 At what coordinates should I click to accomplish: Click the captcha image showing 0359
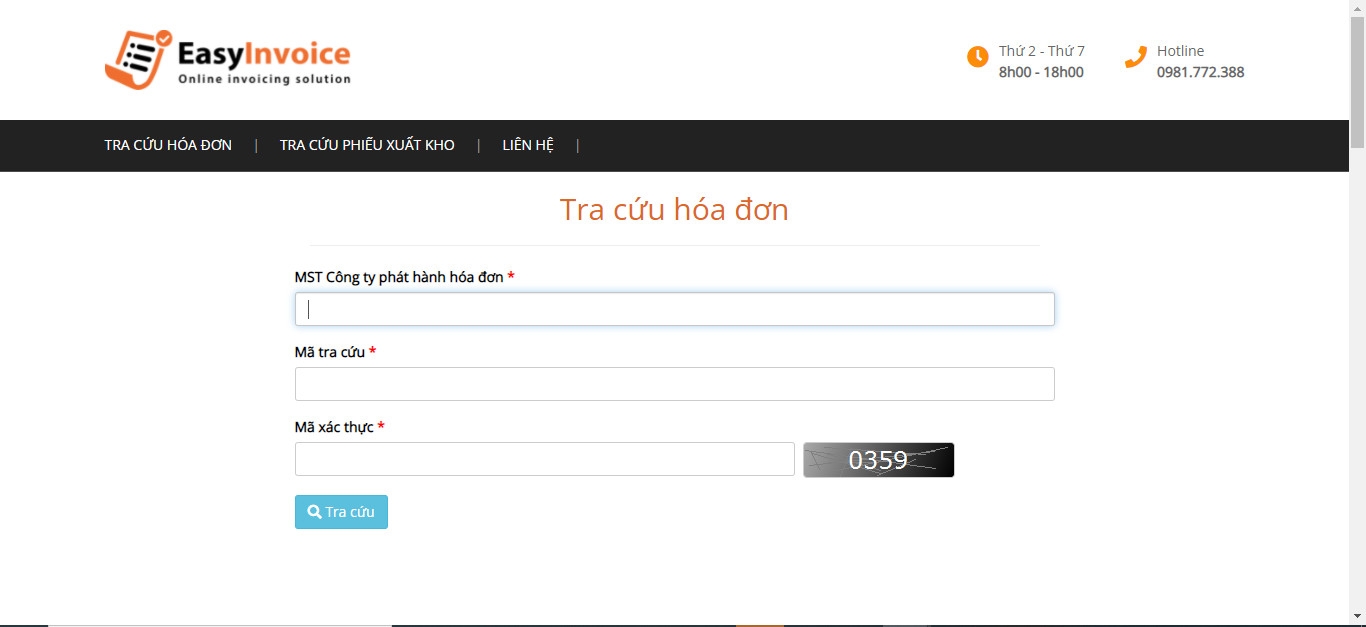878,459
